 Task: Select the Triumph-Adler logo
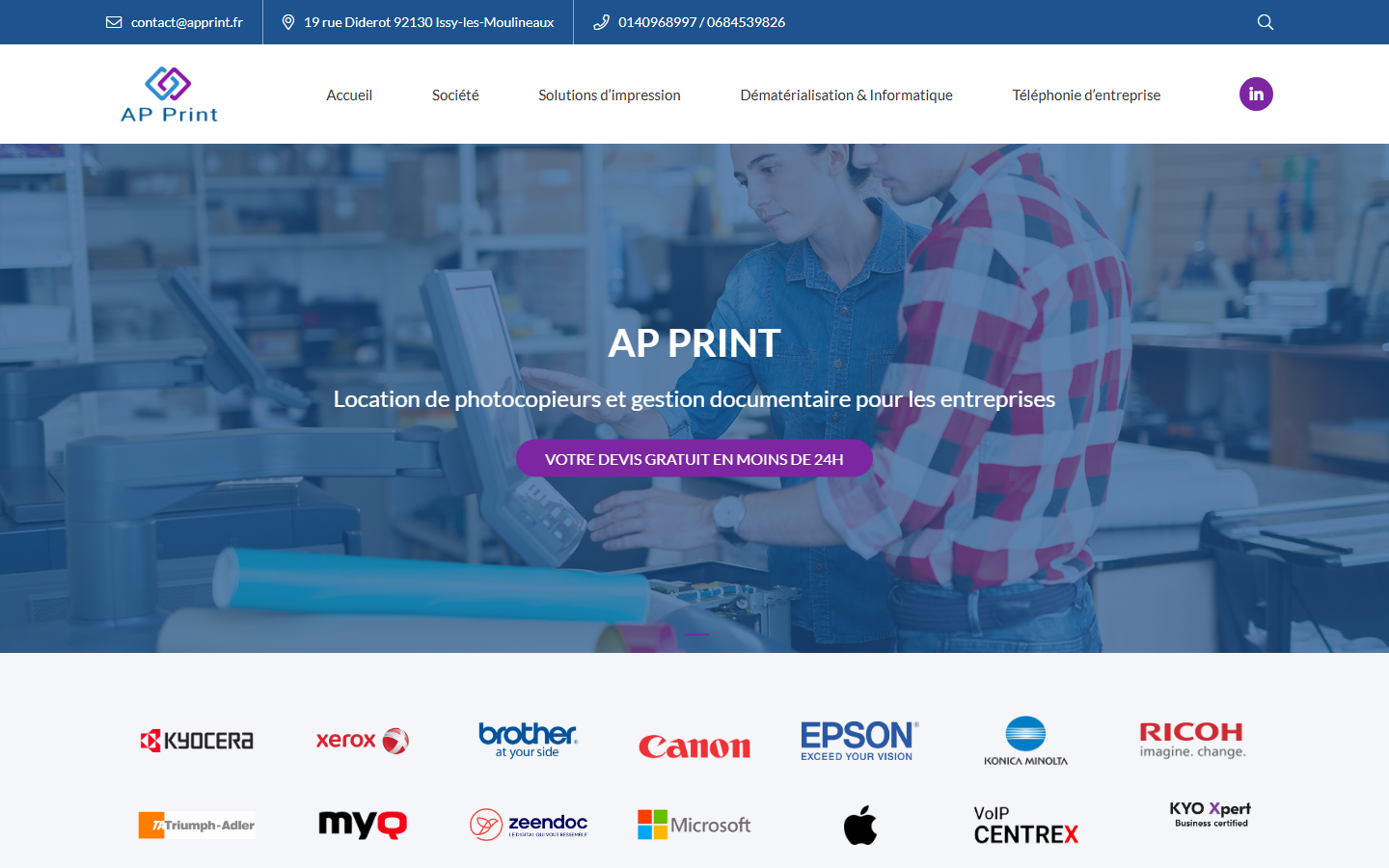(x=197, y=825)
